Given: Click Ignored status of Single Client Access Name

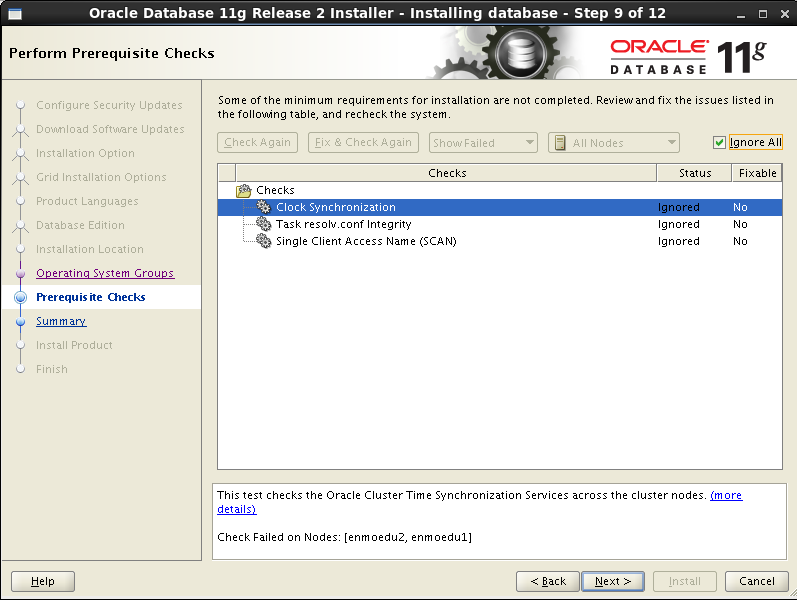Looking at the screenshot, I should 679,242.
